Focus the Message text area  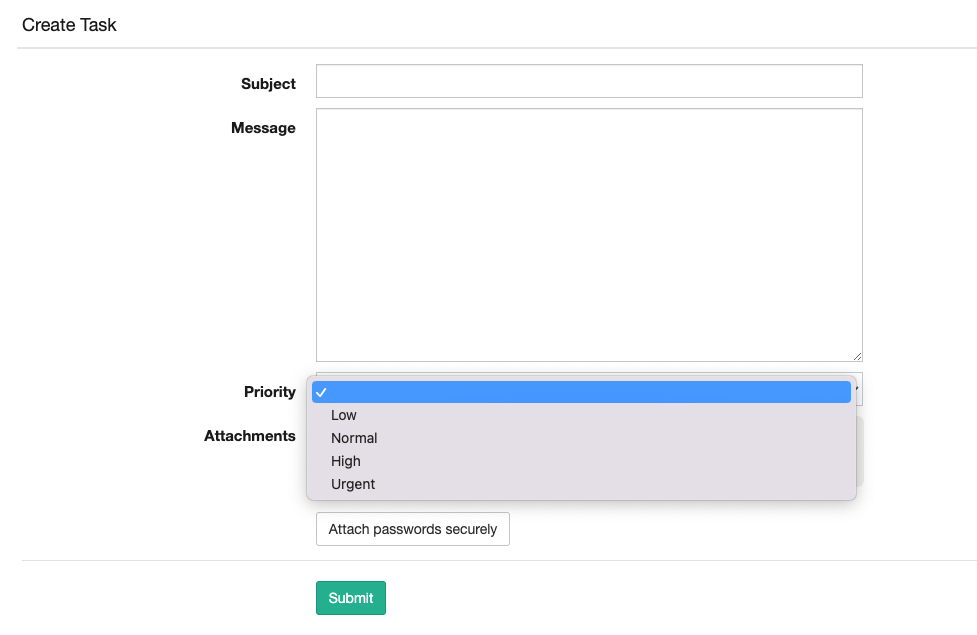589,235
